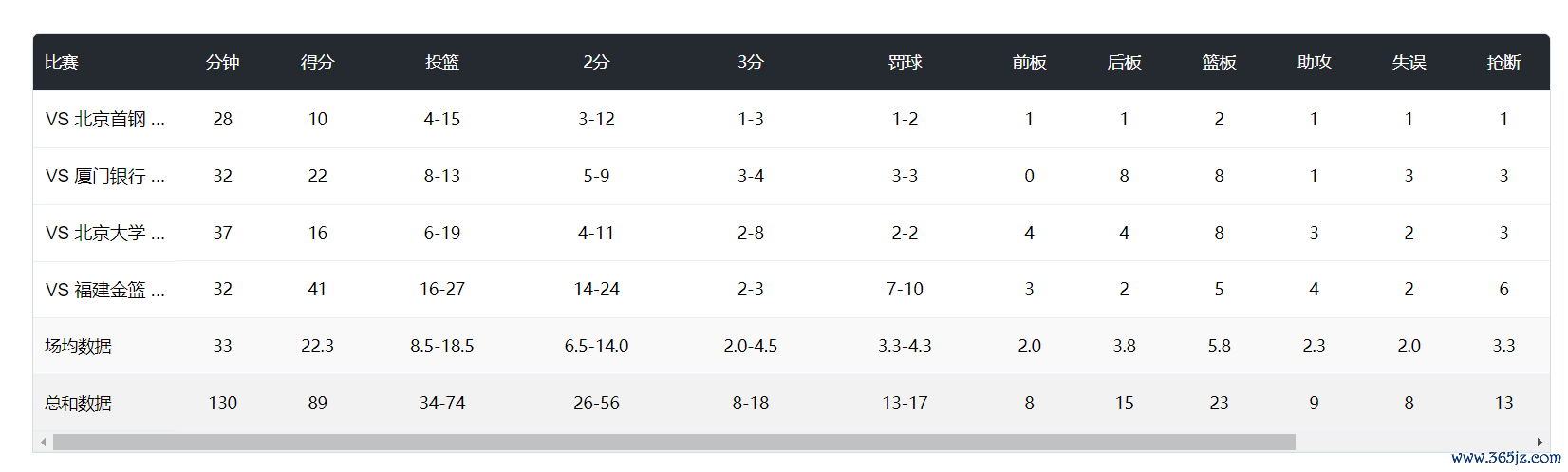Click the 16-27 field goal cell

[x=442, y=290]
